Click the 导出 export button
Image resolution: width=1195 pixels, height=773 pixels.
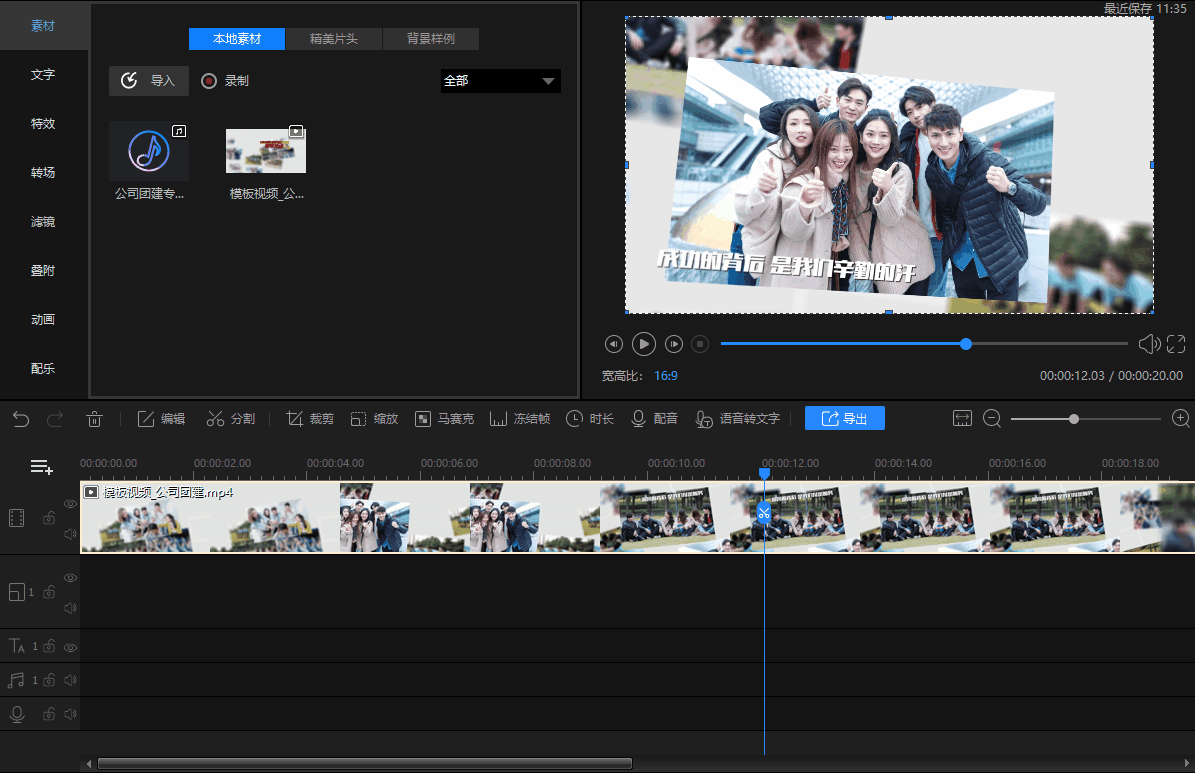click(x=844, y=419)
